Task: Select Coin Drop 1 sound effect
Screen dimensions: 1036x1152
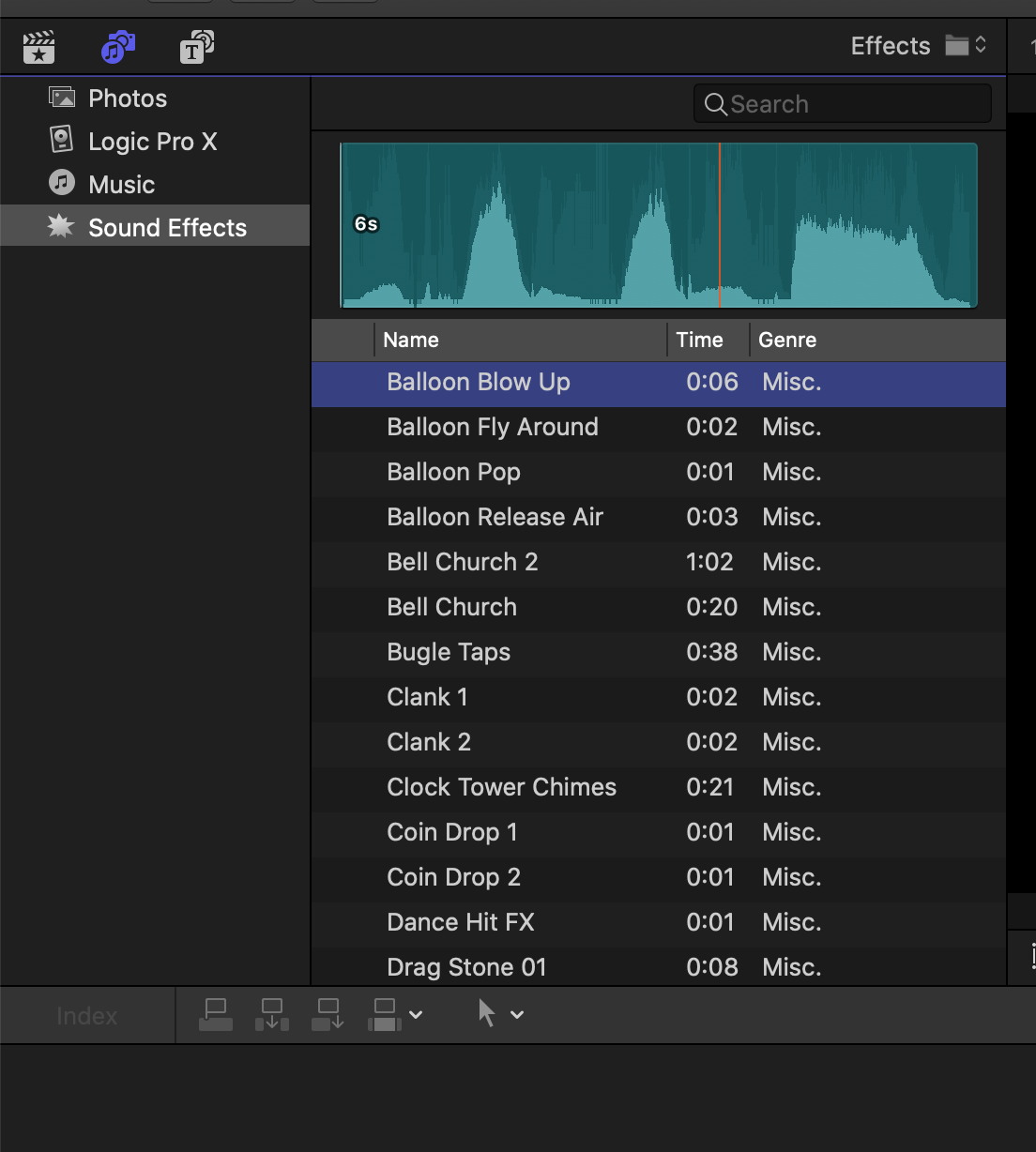Action: [659, 833]
